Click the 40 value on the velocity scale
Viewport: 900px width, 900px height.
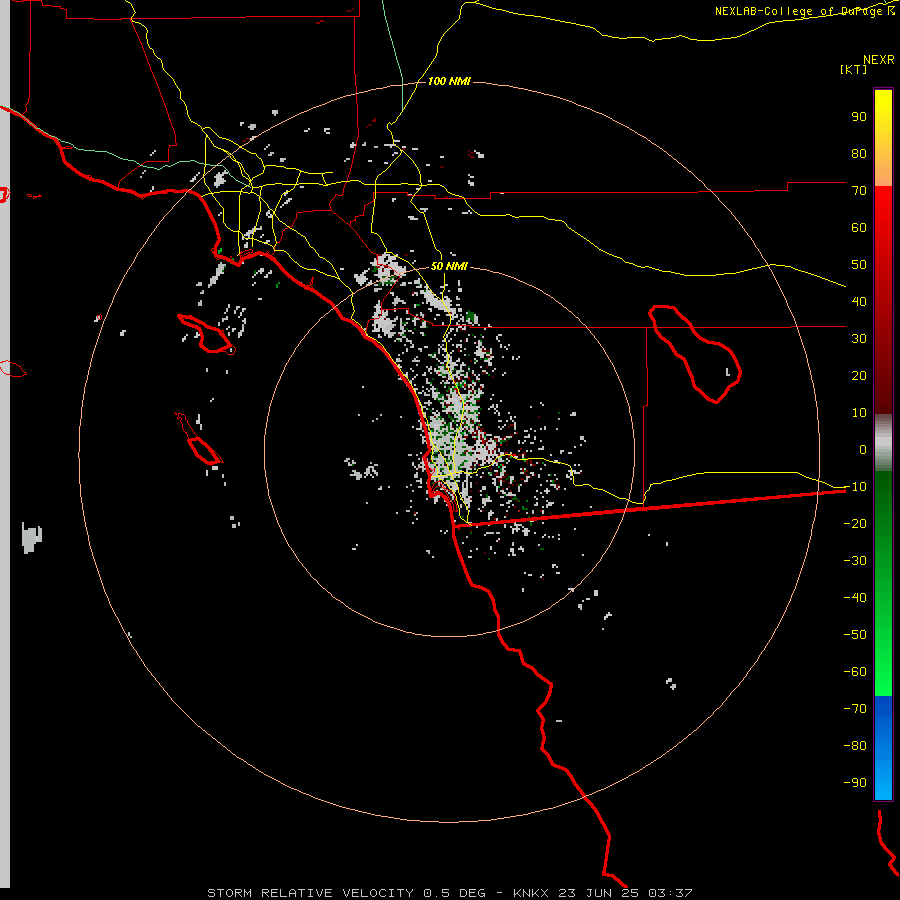pyautogui.click(x=859, y=301)
